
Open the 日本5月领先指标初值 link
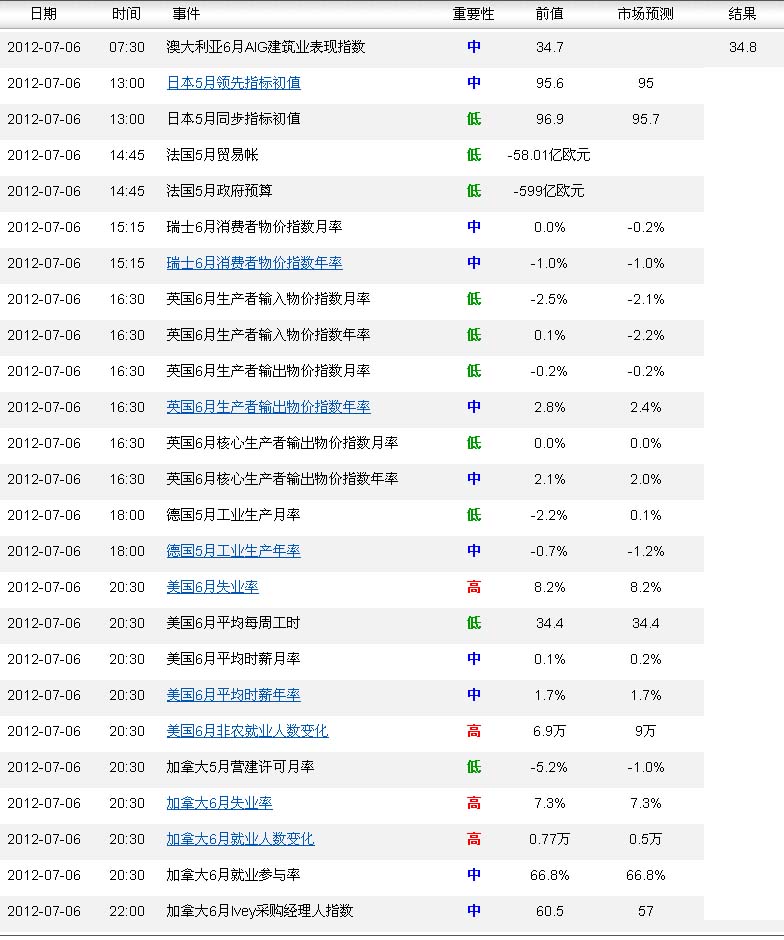coord(233,83)
